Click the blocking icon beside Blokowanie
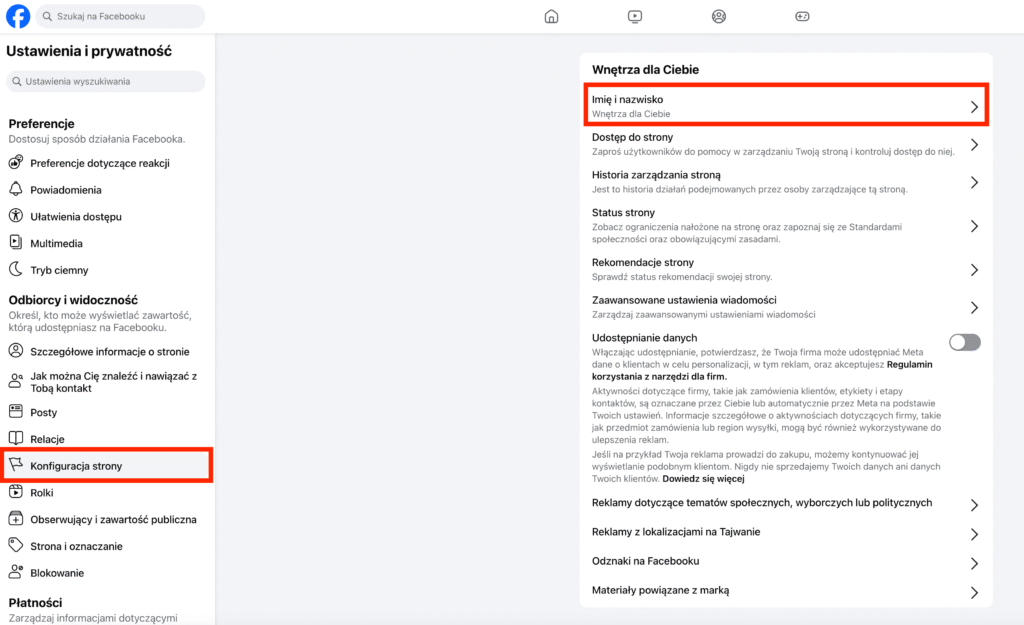This screenshot has height=625, width=1024. click(x=16, y=572)
